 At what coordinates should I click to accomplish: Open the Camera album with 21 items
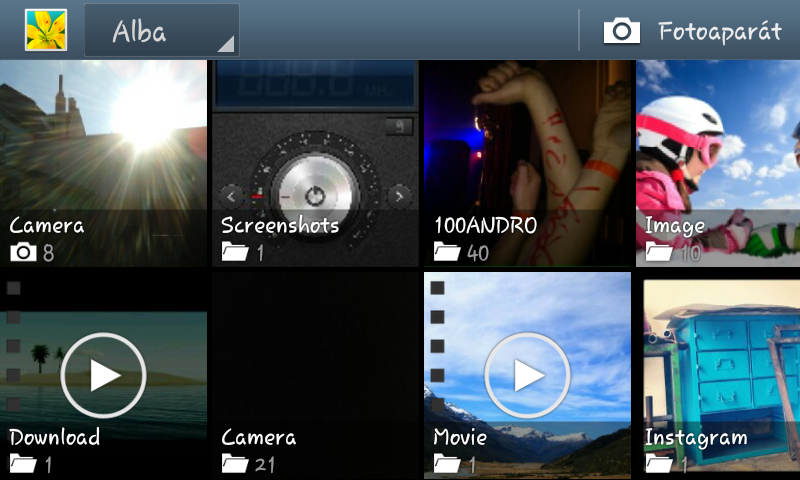coord(314,375)
